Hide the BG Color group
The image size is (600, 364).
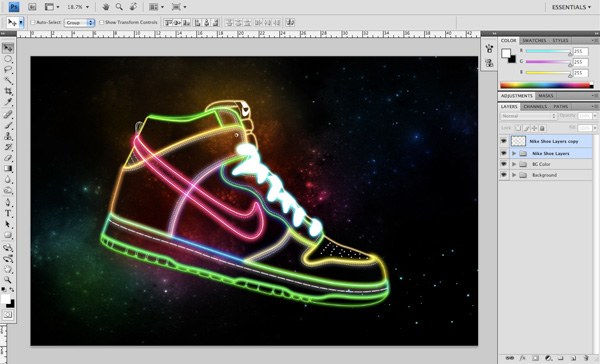504,164
